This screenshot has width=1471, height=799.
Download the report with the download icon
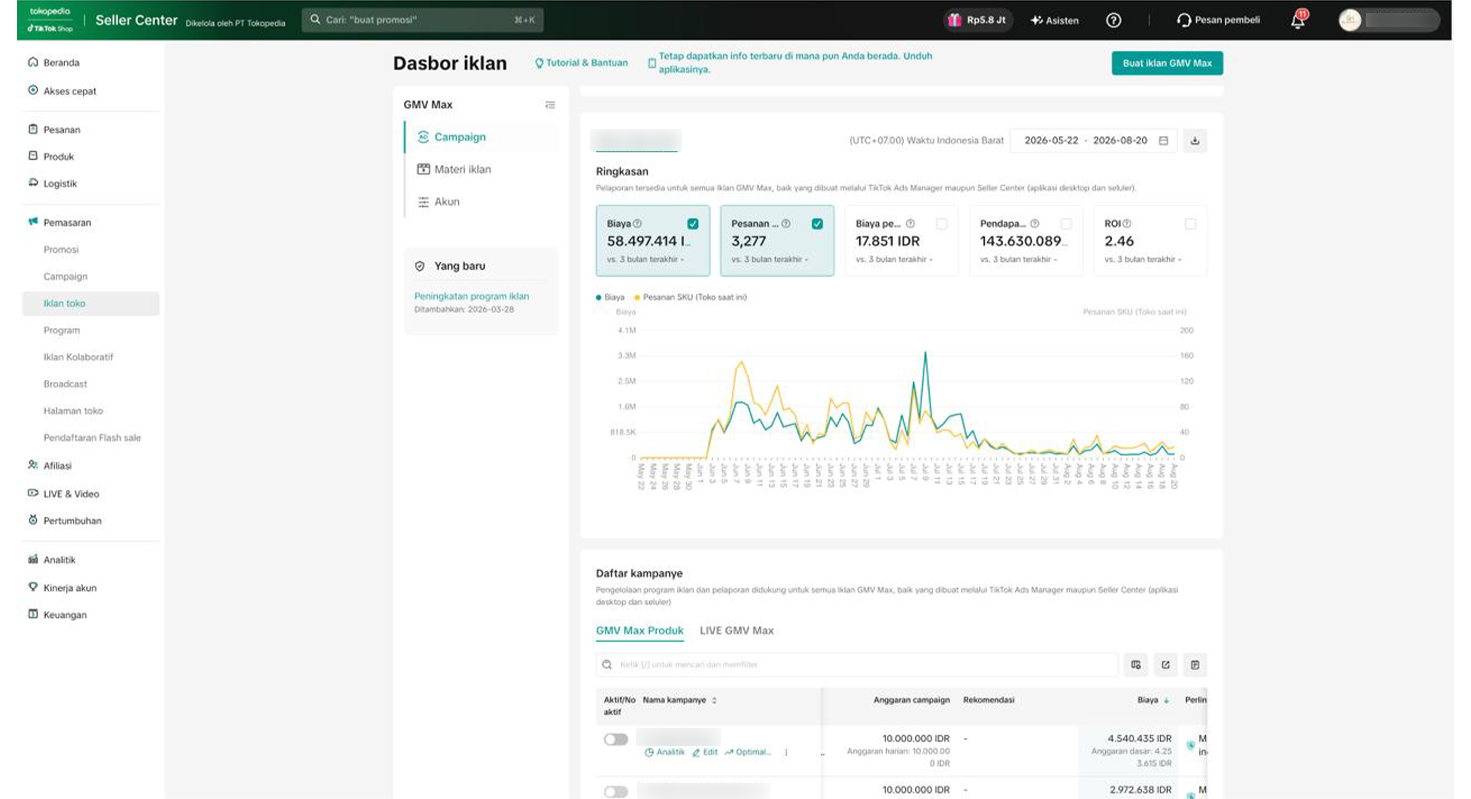pyautogui.click(x=1195, y=141)
